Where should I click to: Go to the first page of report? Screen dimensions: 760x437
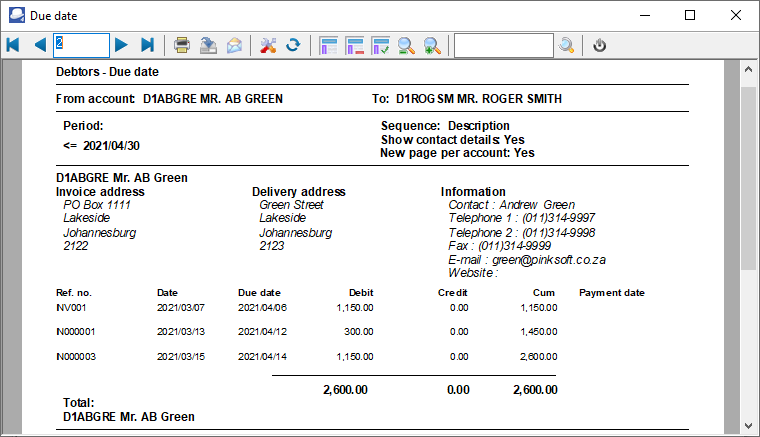coord(13,45)
